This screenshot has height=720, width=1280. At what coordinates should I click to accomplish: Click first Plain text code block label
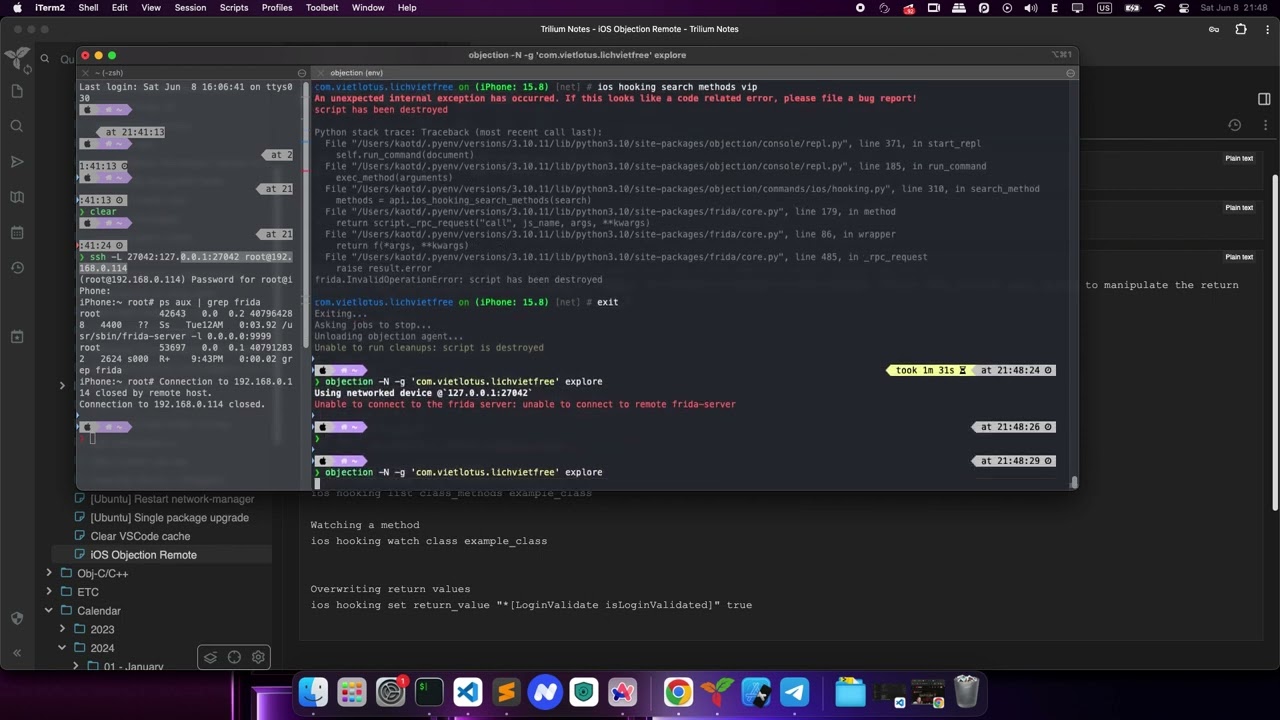1239,158
